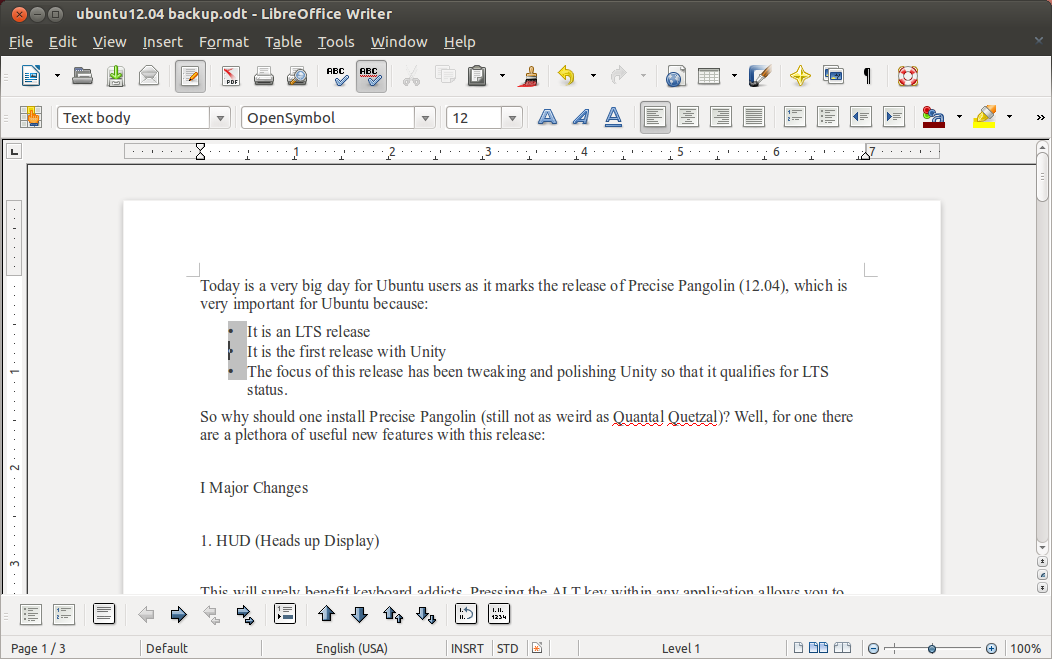Promote one level left arrow
The width and height of the screenshot is (1052, 659).
click(146, 614)
